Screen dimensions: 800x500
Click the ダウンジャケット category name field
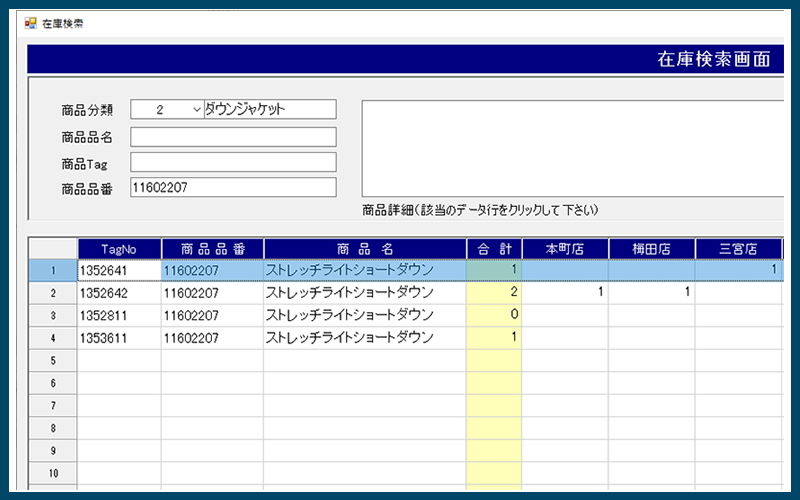269,110
